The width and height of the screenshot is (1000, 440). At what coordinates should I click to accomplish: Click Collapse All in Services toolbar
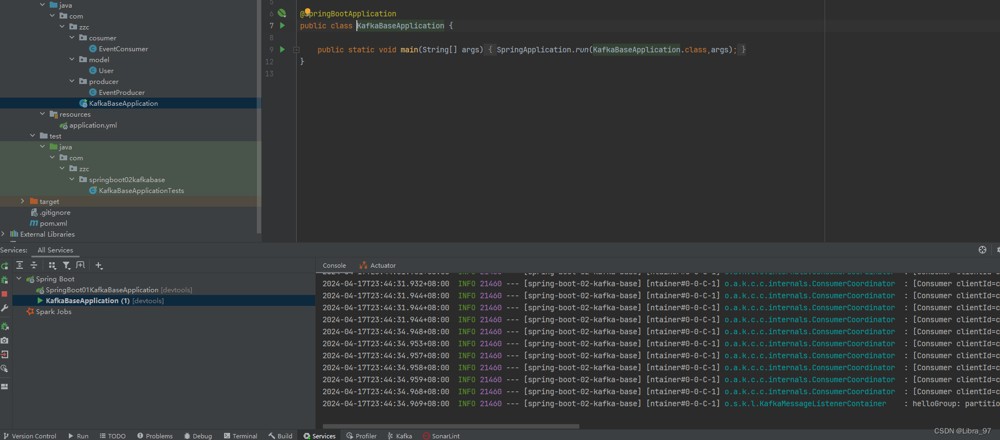(x=34, y=265)
